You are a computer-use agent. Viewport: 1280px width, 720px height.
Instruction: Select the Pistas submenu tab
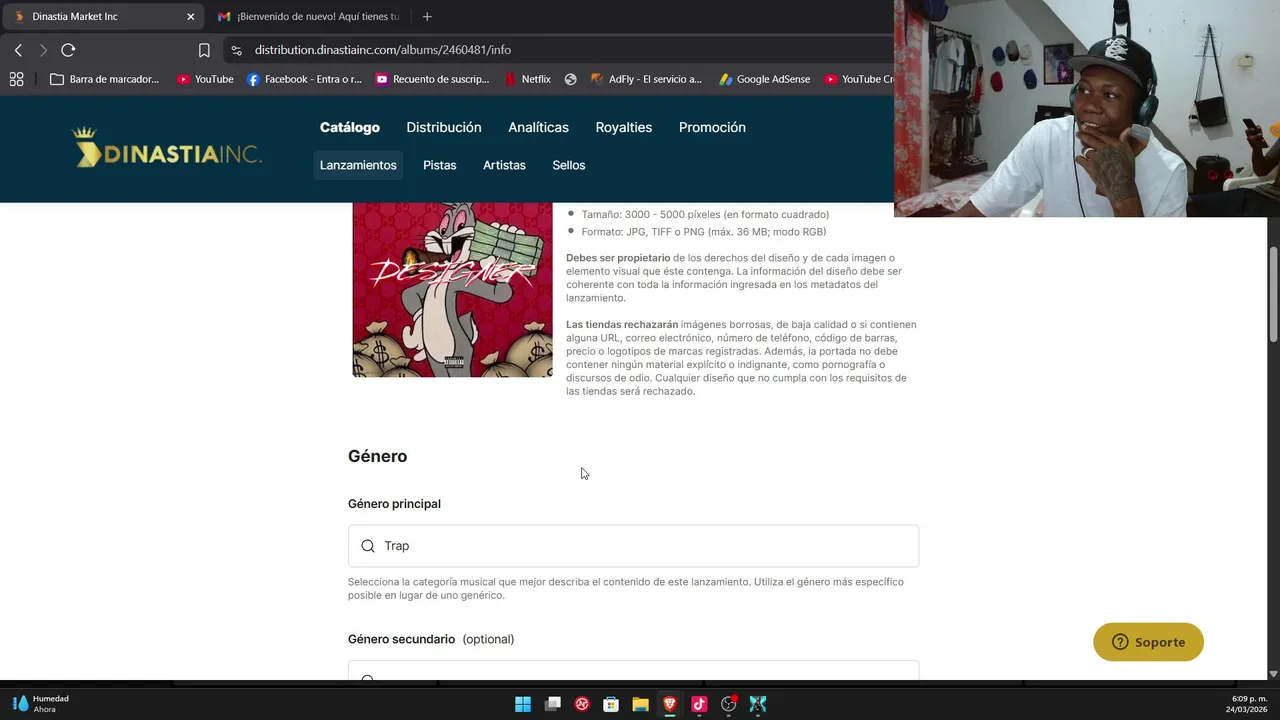[440, 165]
